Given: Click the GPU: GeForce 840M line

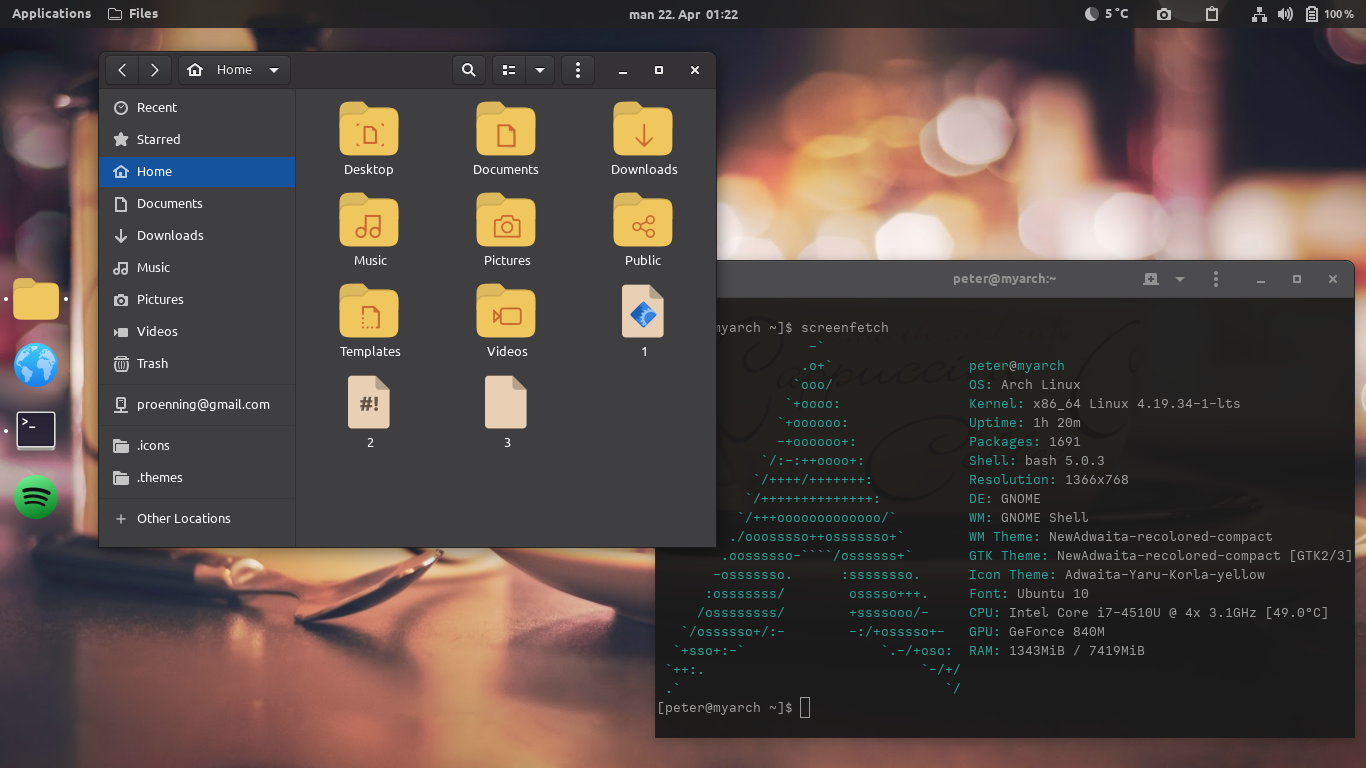Looking at the screenshot, I should coord(1036,631).
